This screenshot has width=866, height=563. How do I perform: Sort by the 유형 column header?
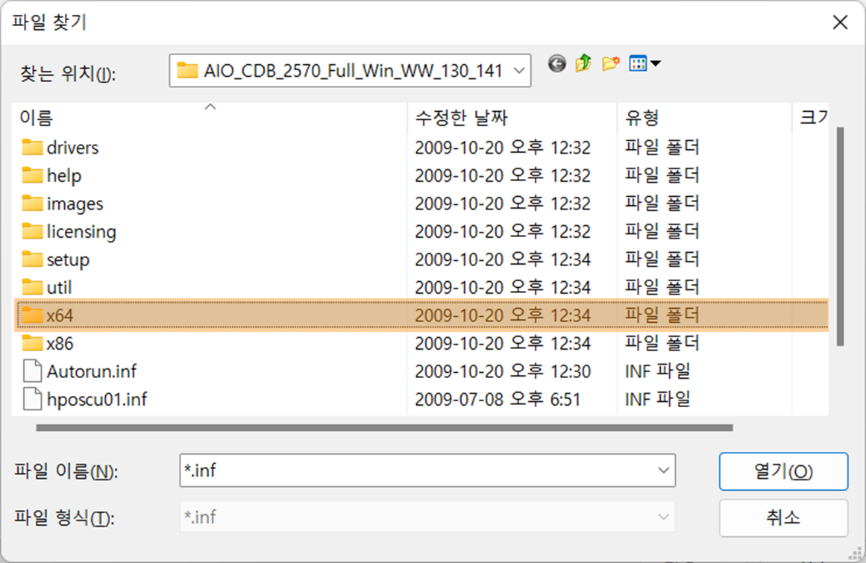[705, 117]
